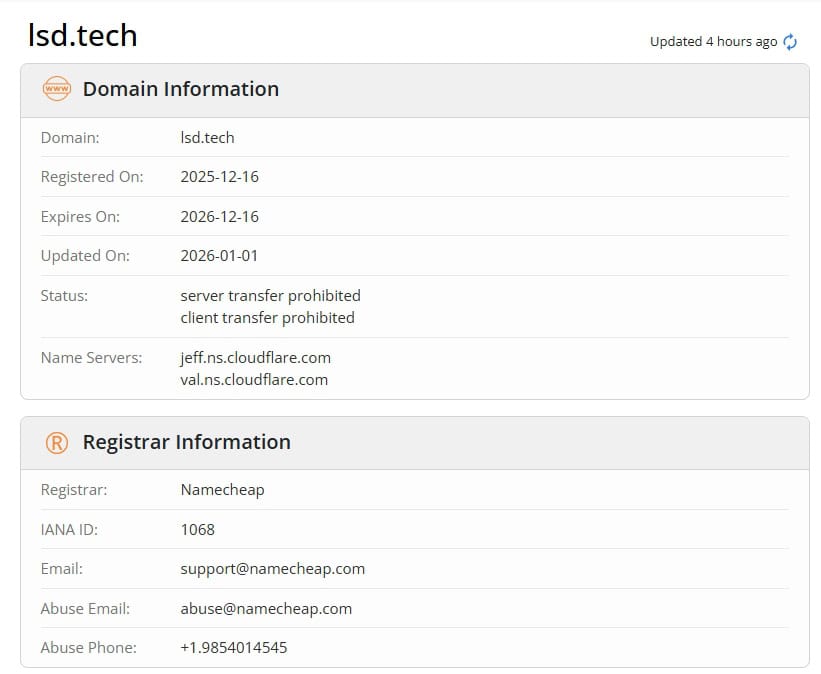The width and height of the screenshot is (821, 674).
Task: Click the refresh icon beside Updated 4 hours ago
Action: [x=790, y=42]
